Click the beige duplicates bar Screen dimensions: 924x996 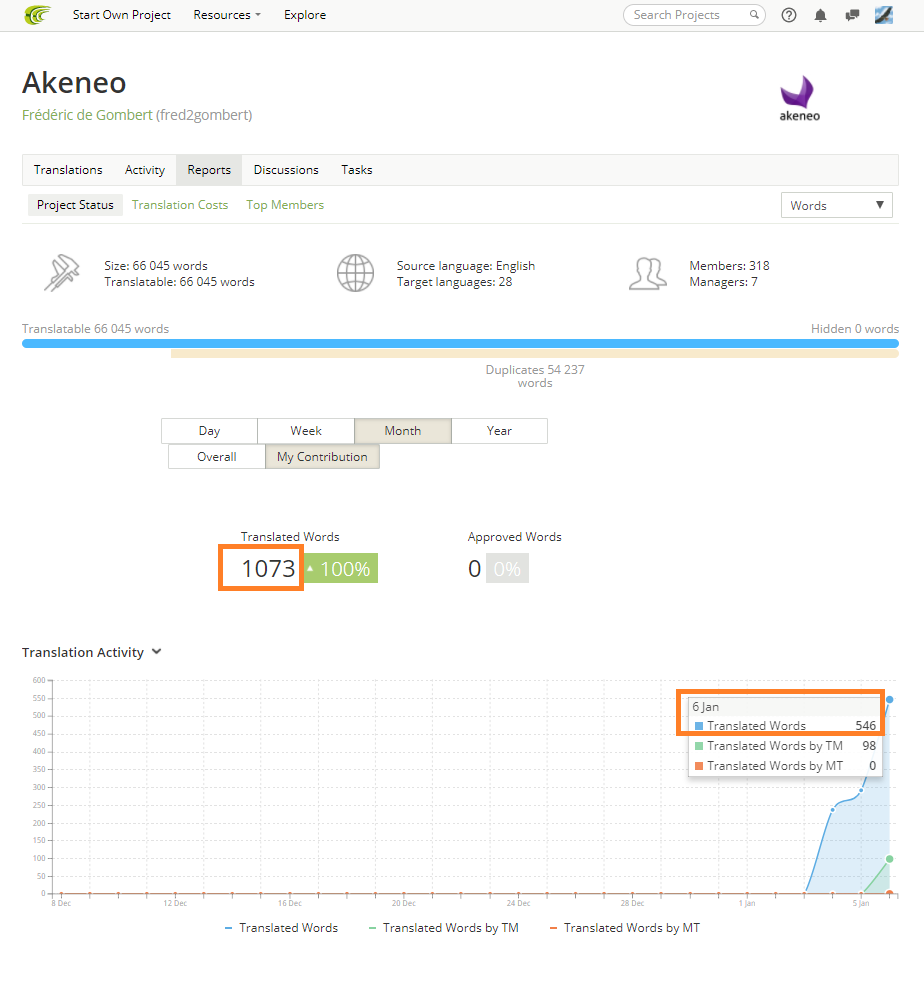[x=535, y=354]
